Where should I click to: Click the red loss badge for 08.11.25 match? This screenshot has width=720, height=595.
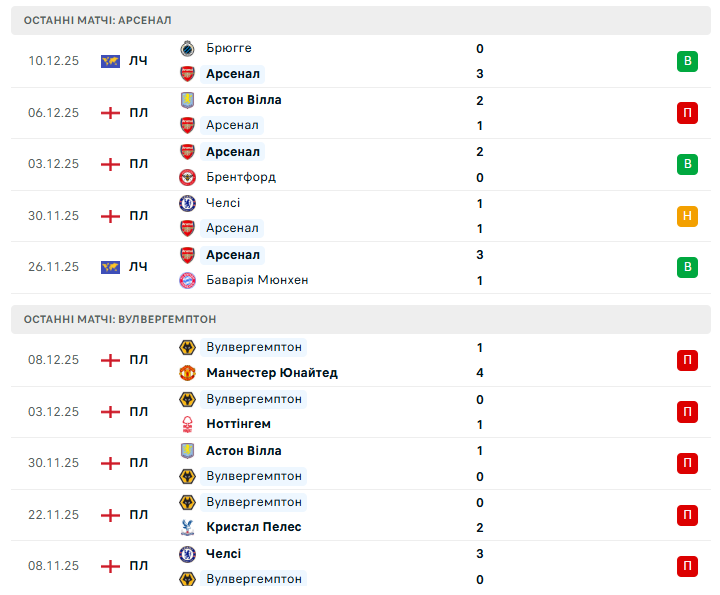(x=687, y=566)
